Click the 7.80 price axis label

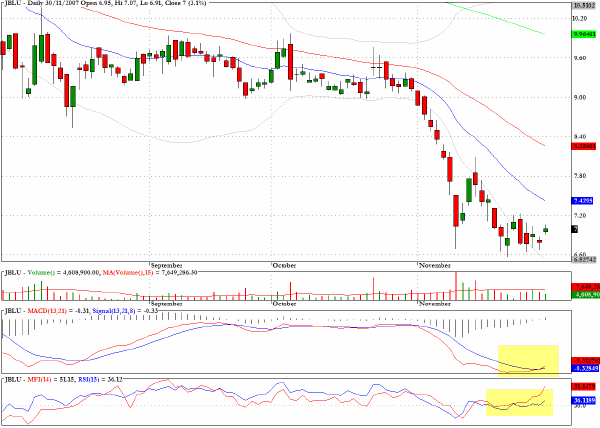click(x=579, y=176)
